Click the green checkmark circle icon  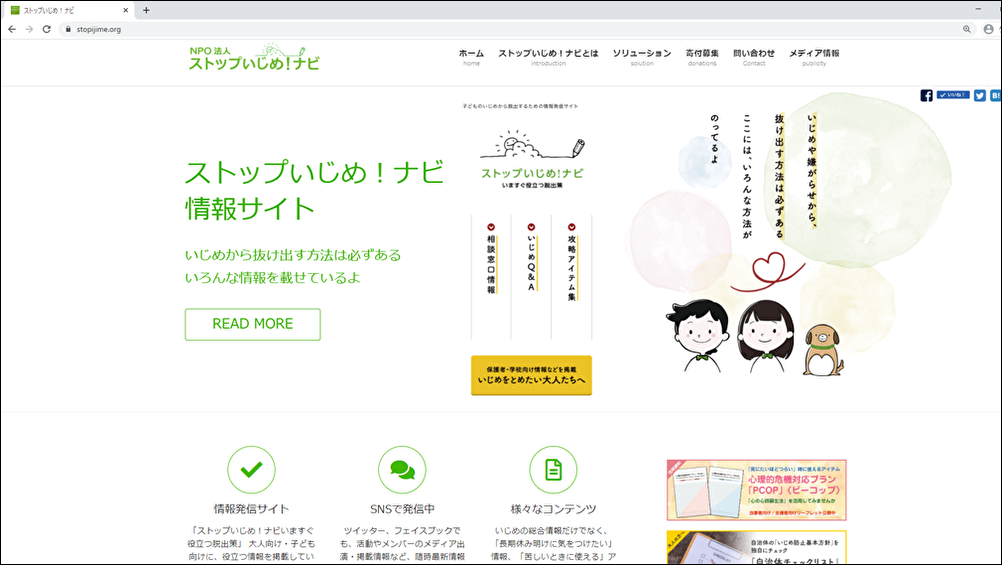point(251,470)
